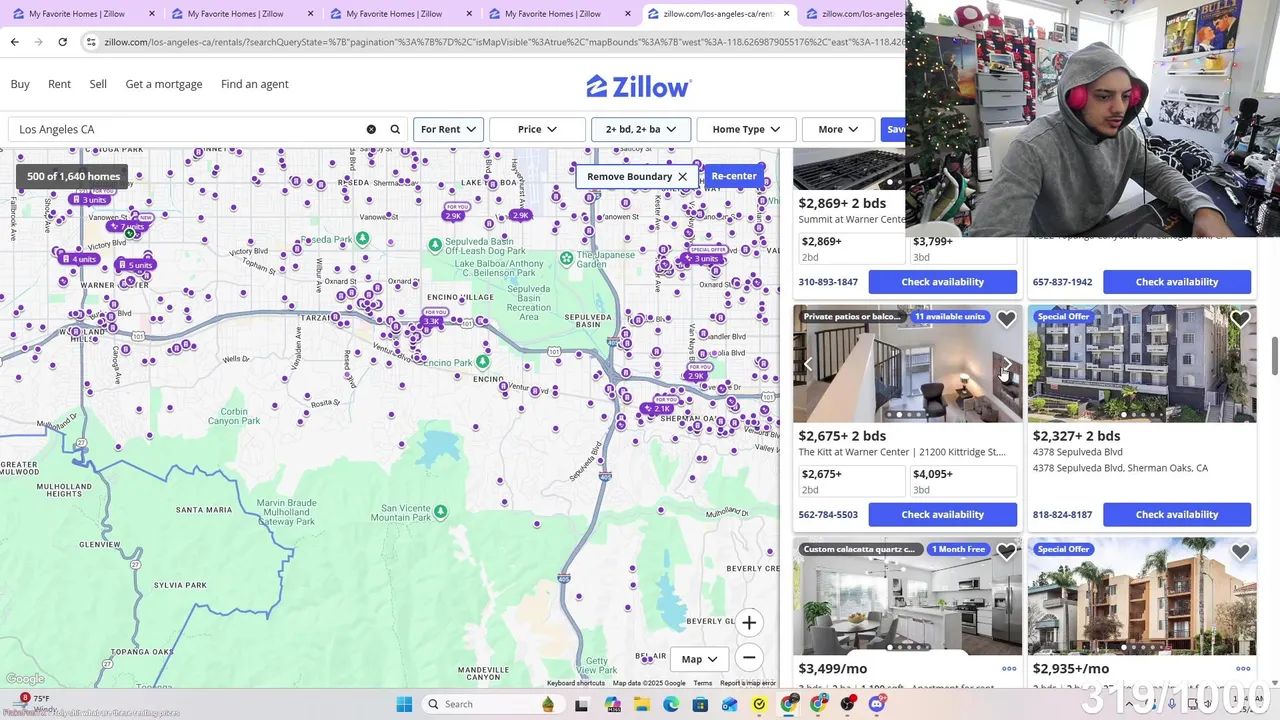The height and width of the screenshot is (720, 1280).
Task: Zoom out on the map
Action: (x=749, y=657)
